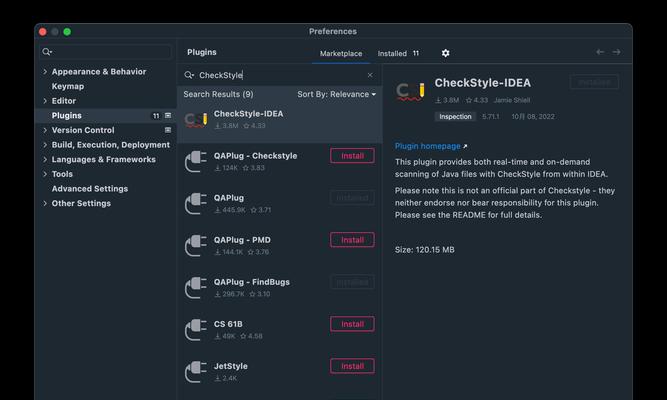Viewport: 667px width, 400px height.
Task: Expand the Tools section
Action: pyautogui.click(x=45, y=174)
